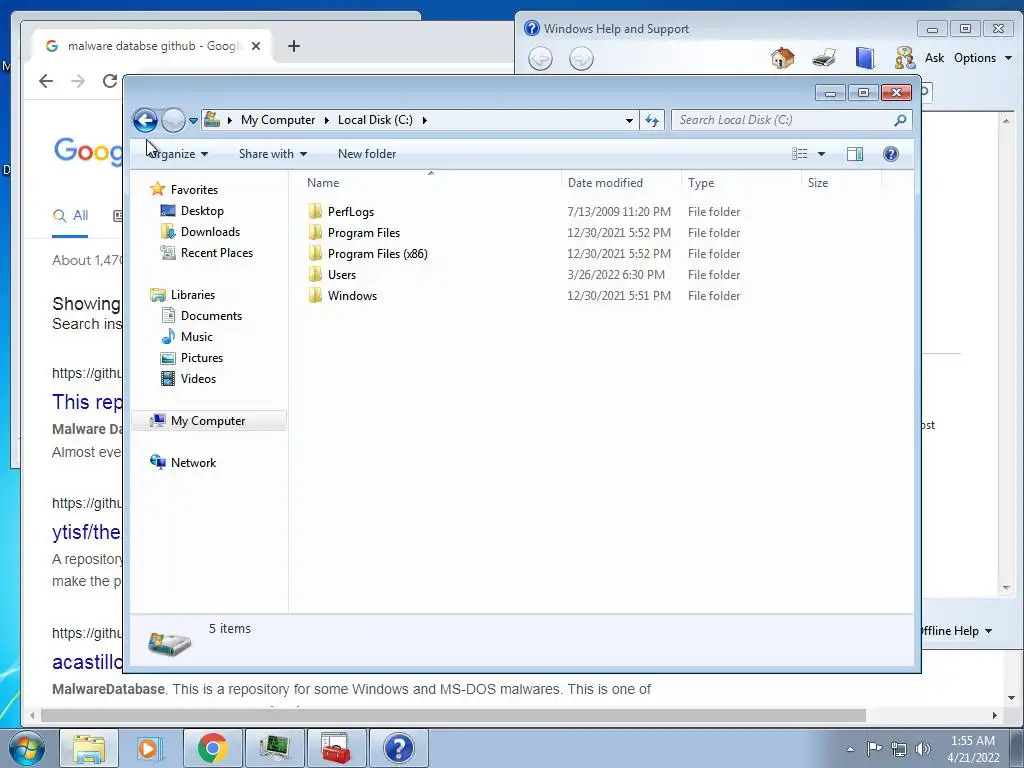This screenshot has height=768, width=1024.
Task: Open Windows Media Player from taskbar
Action: 150,748
